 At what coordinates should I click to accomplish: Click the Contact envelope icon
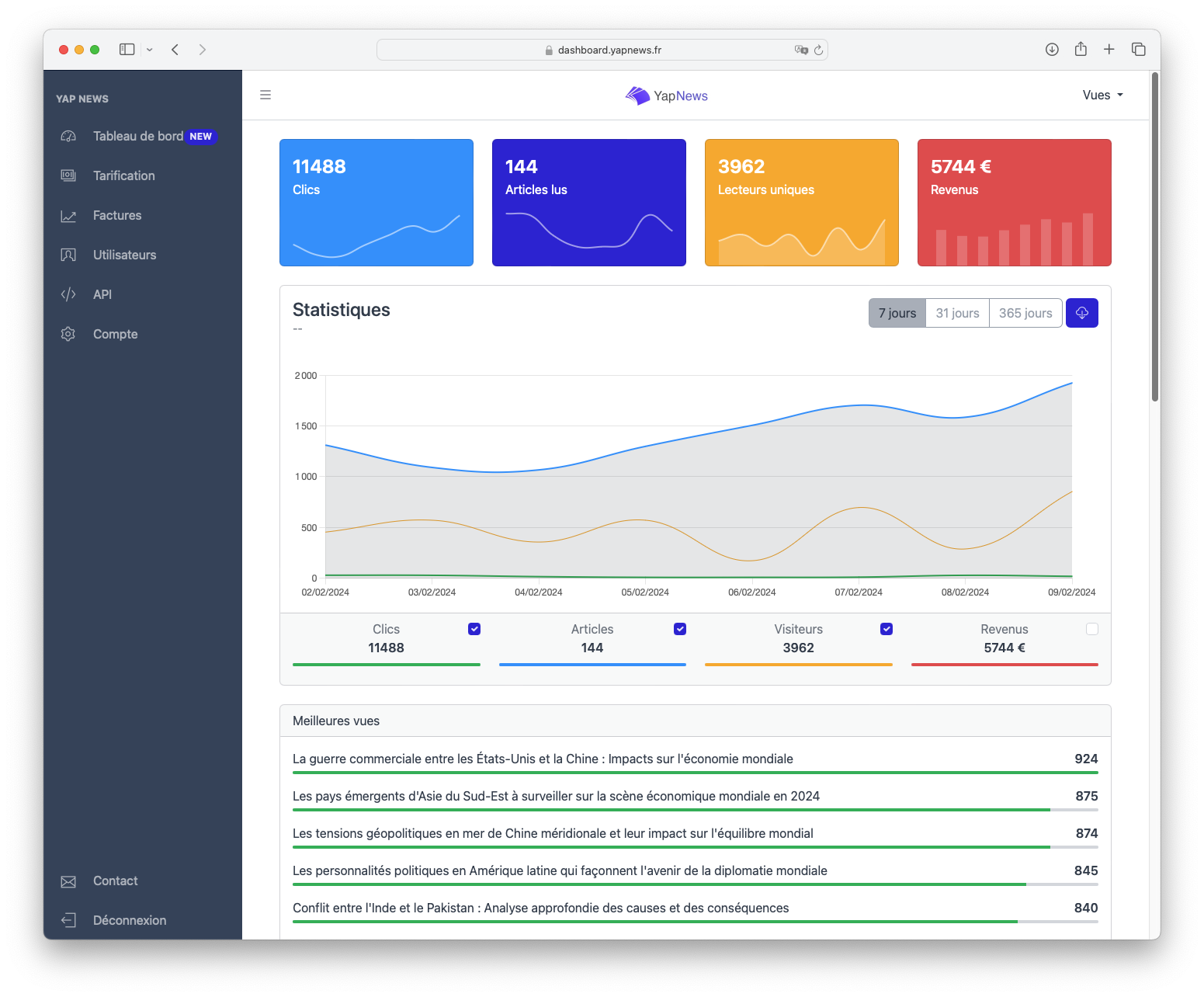click(68, 881)
